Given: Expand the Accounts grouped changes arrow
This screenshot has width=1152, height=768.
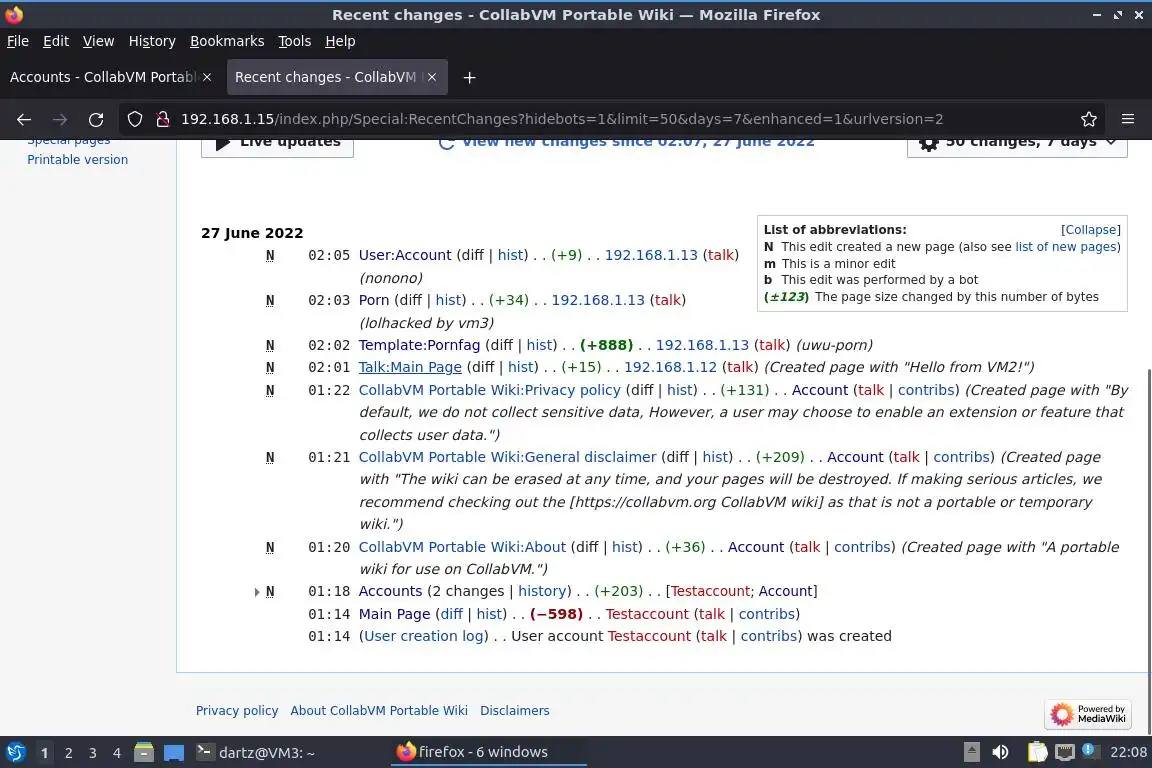Looking at the screenshot, I should (x=256, y=592).
